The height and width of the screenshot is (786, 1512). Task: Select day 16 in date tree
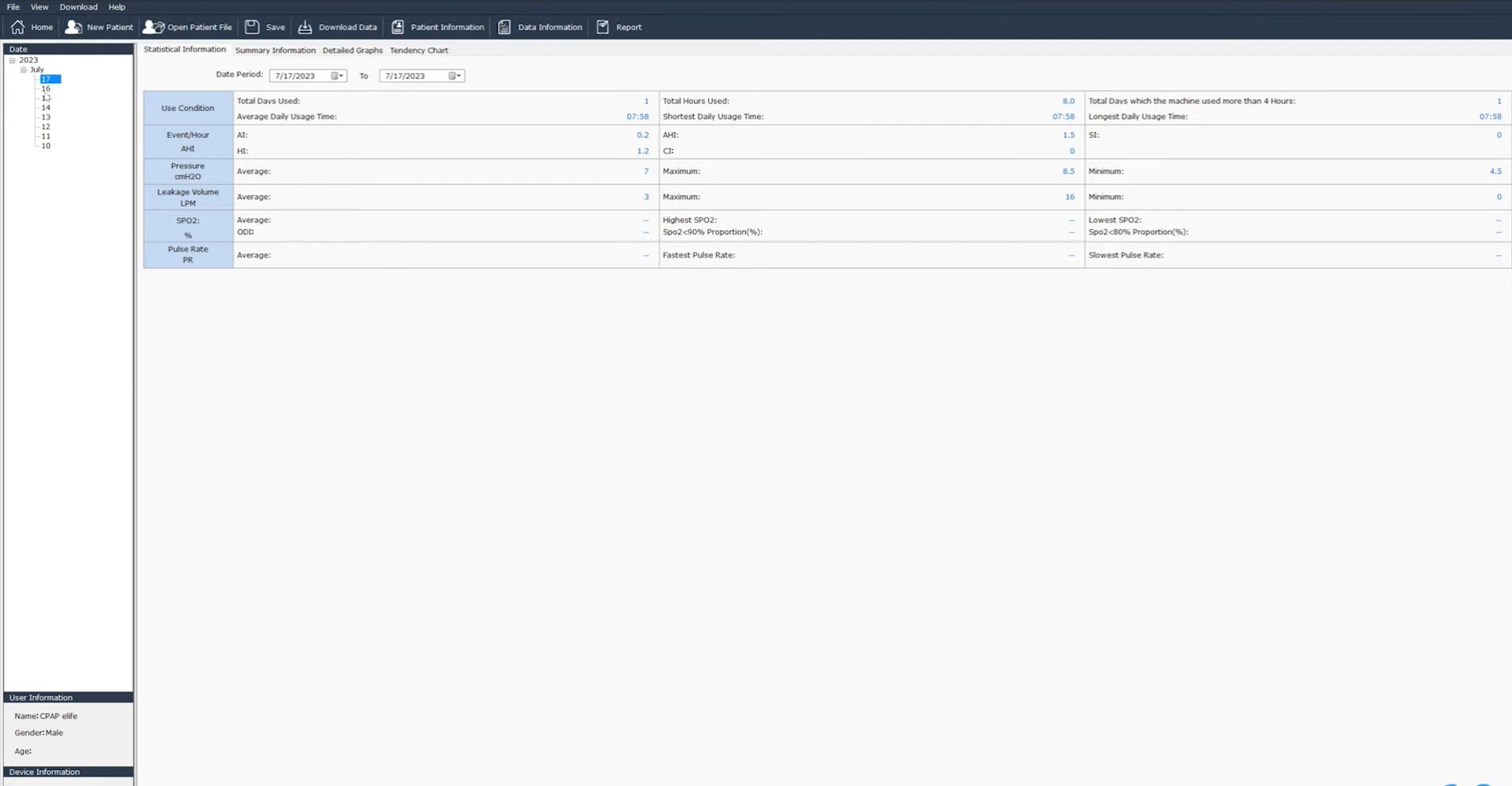(46, 89)
